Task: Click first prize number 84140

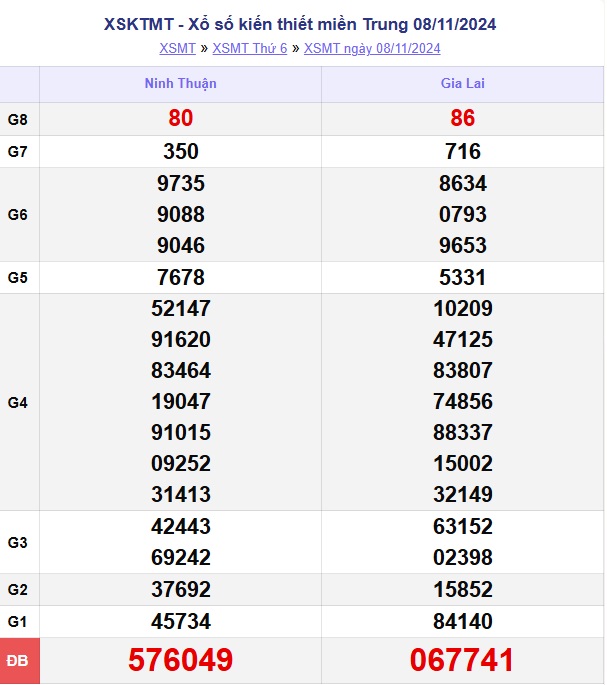Action: click(462, 622)
